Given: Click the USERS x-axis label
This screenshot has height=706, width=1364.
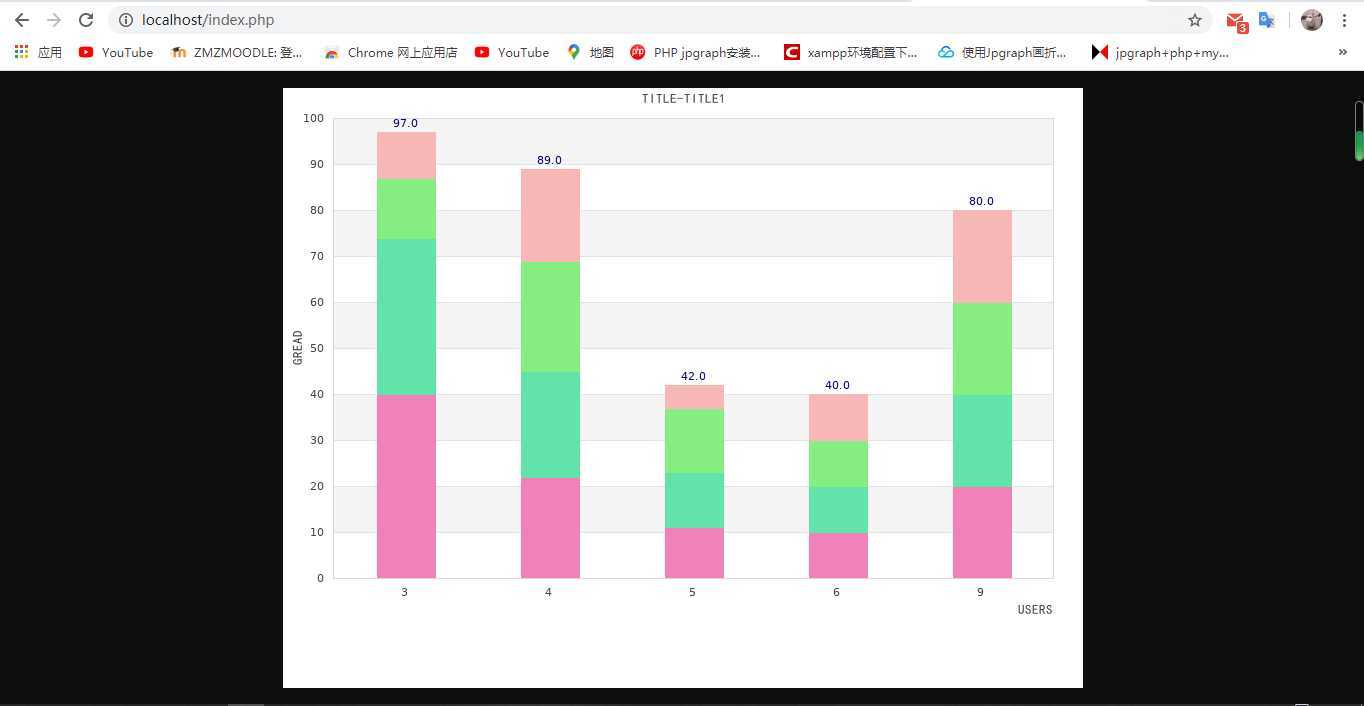Looking at the screenshot, I should click(1035, 609).
